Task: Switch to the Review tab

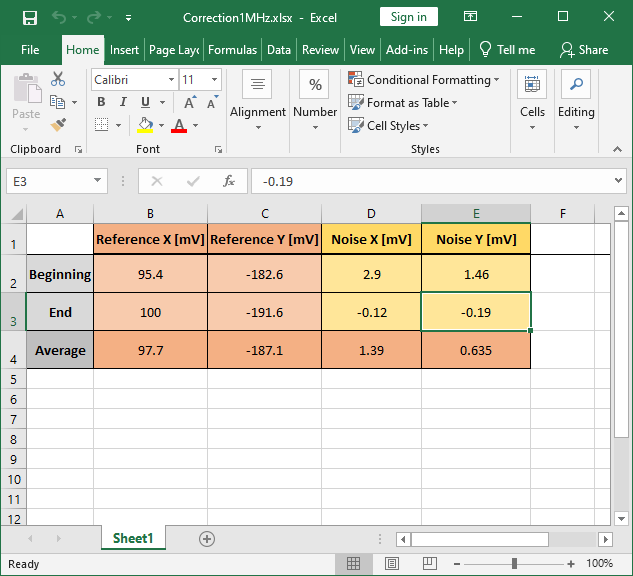Action: tap(320, 49)
